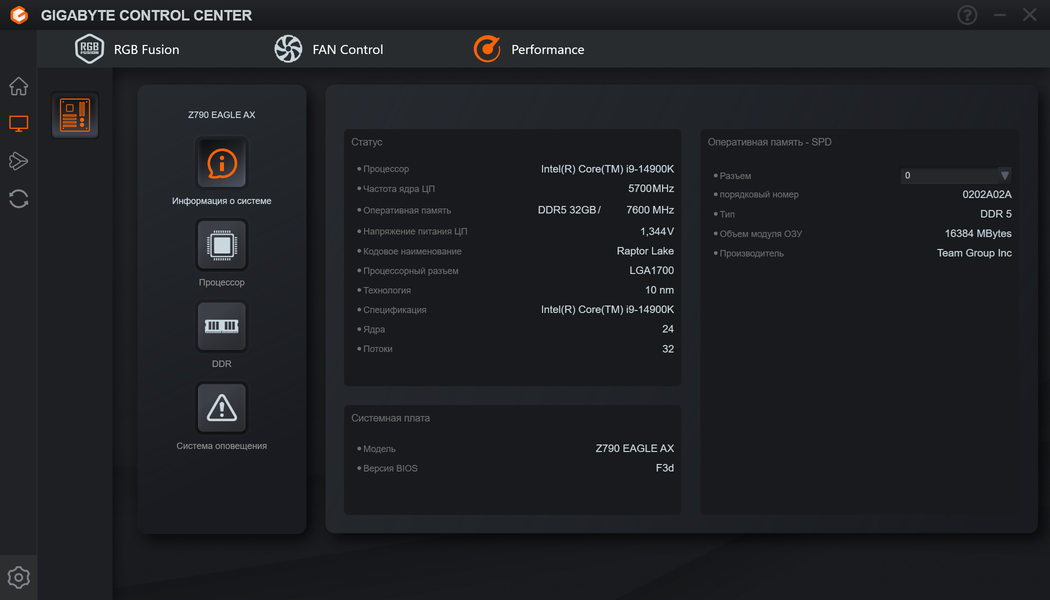Click the fan icon beside FAN Control

pos(288,49)
